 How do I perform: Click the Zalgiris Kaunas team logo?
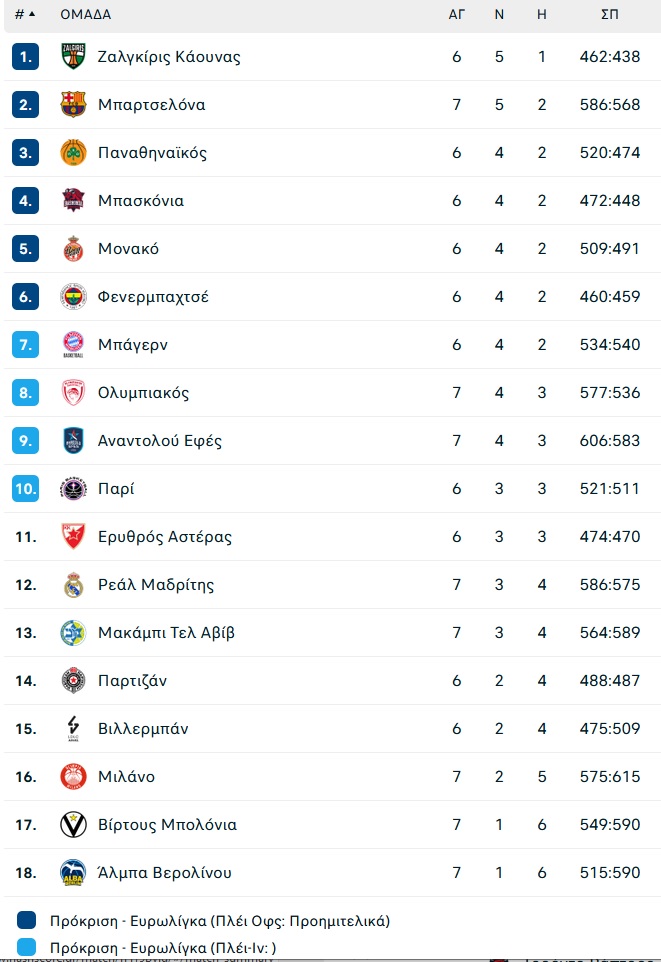[73, 56]
